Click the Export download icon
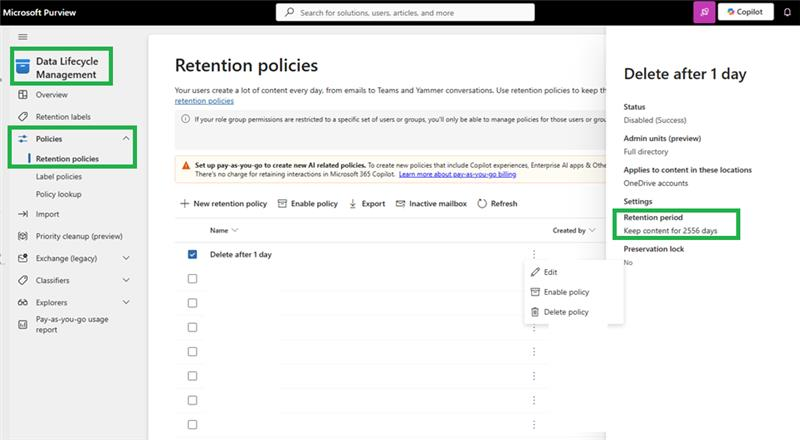The image size is (800, 440). (353, 204)
